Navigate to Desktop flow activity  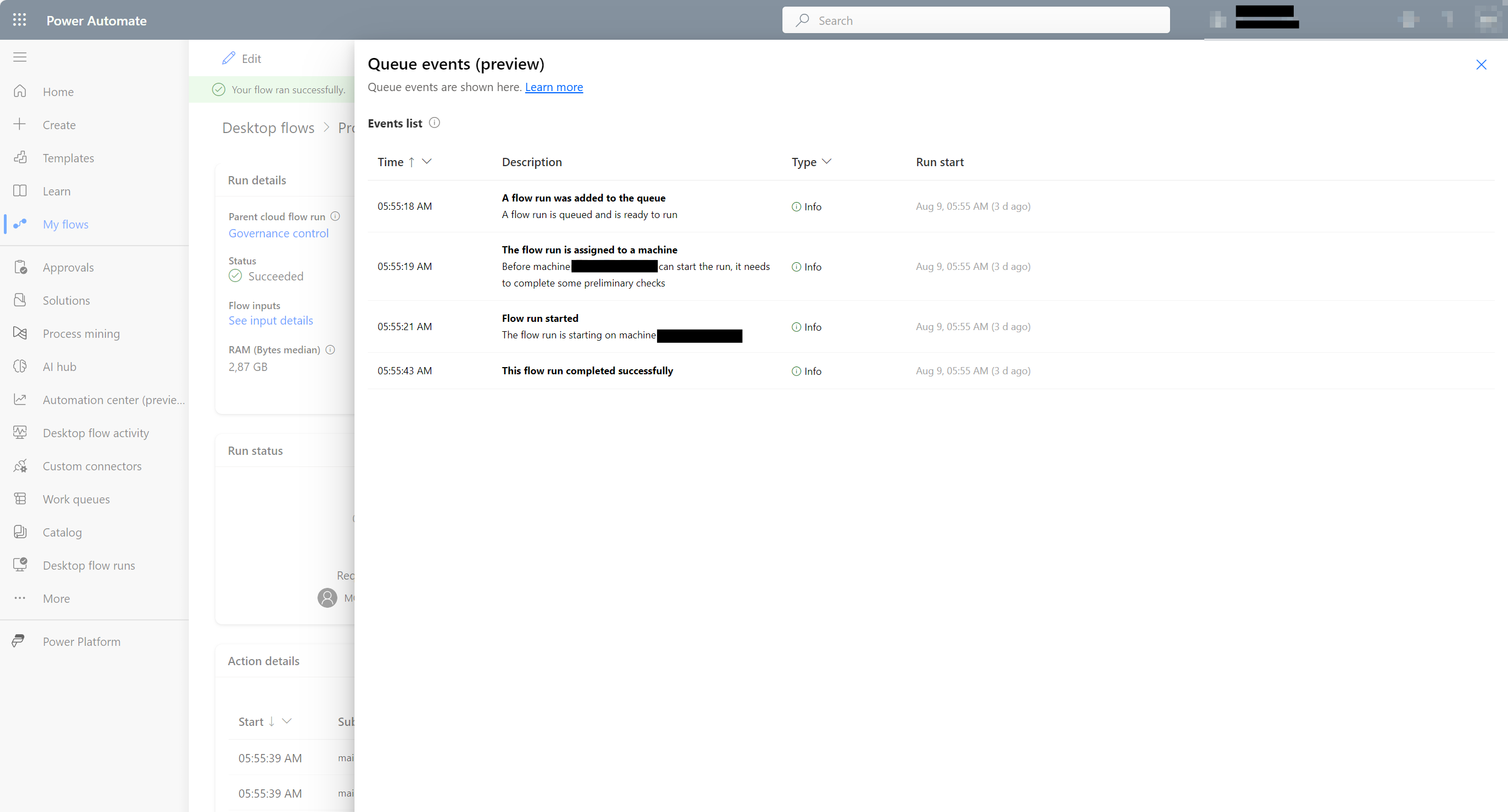click(x=96, y=432)
